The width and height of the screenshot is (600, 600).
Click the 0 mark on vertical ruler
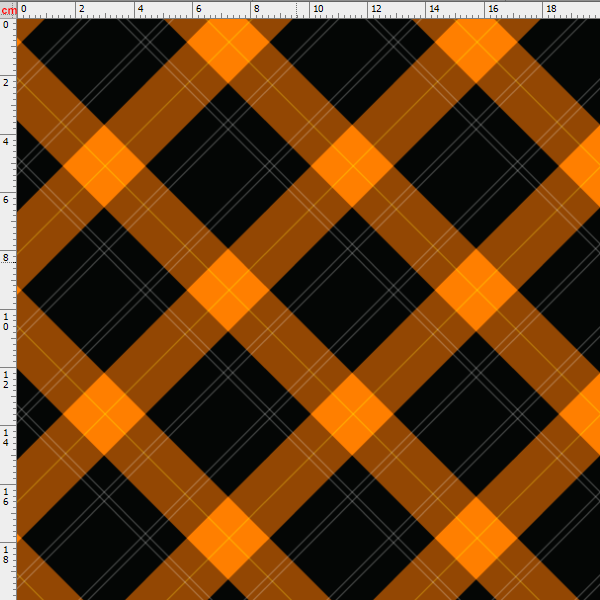coord(5,24)
